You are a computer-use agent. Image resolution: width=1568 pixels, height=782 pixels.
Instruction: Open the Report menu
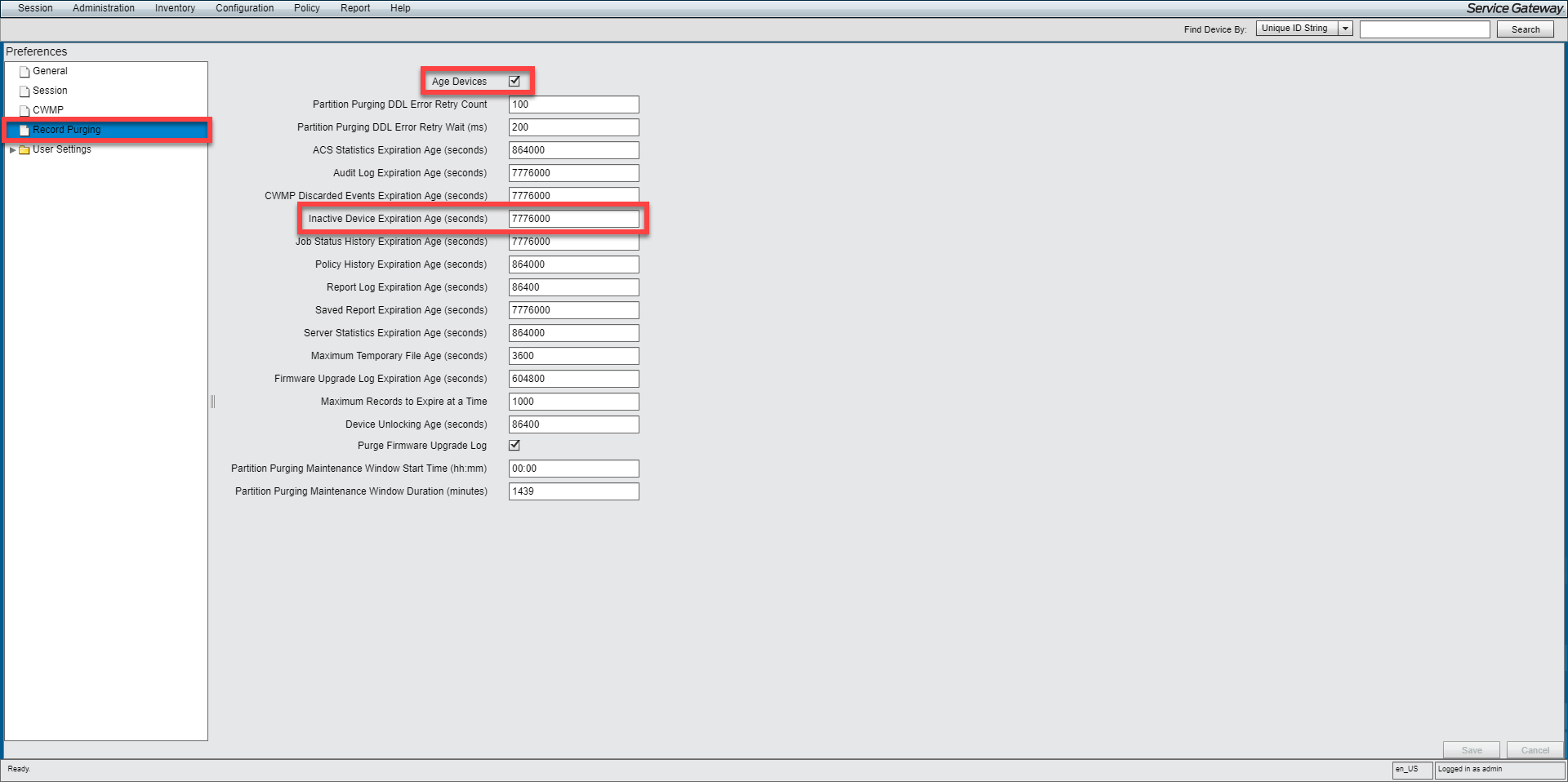point(355,8)
